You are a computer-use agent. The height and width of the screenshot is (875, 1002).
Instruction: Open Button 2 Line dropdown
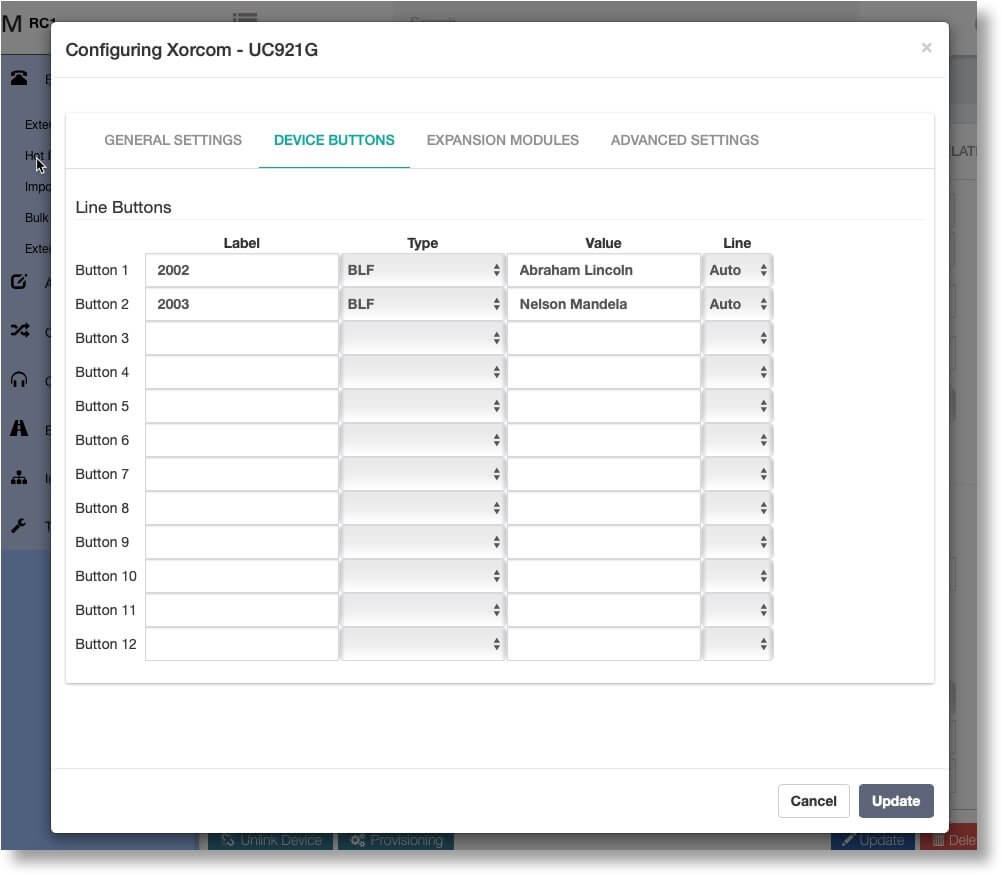[x=737, y=304]
